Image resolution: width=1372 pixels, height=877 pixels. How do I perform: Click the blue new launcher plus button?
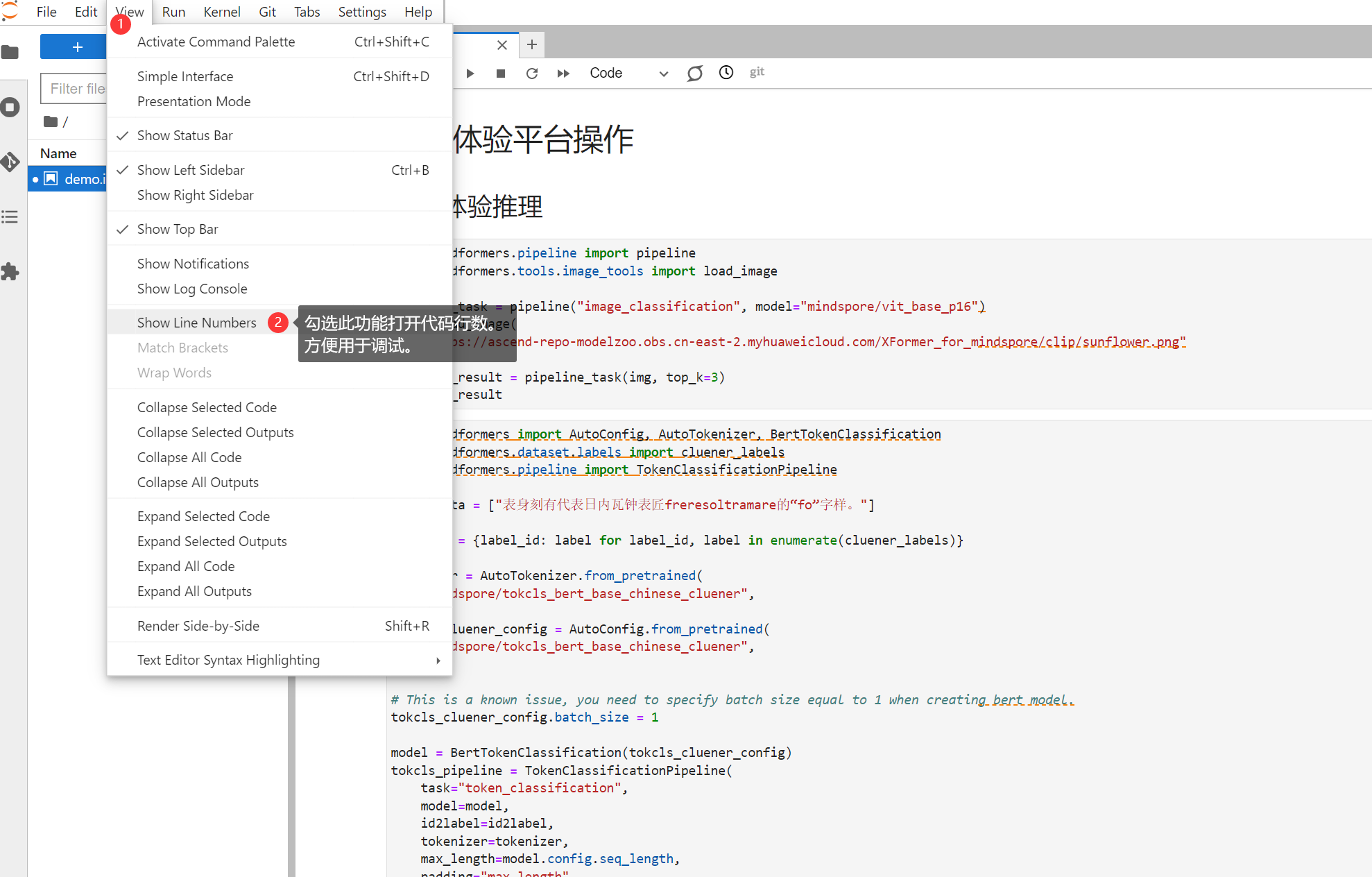tap(76, 47)
